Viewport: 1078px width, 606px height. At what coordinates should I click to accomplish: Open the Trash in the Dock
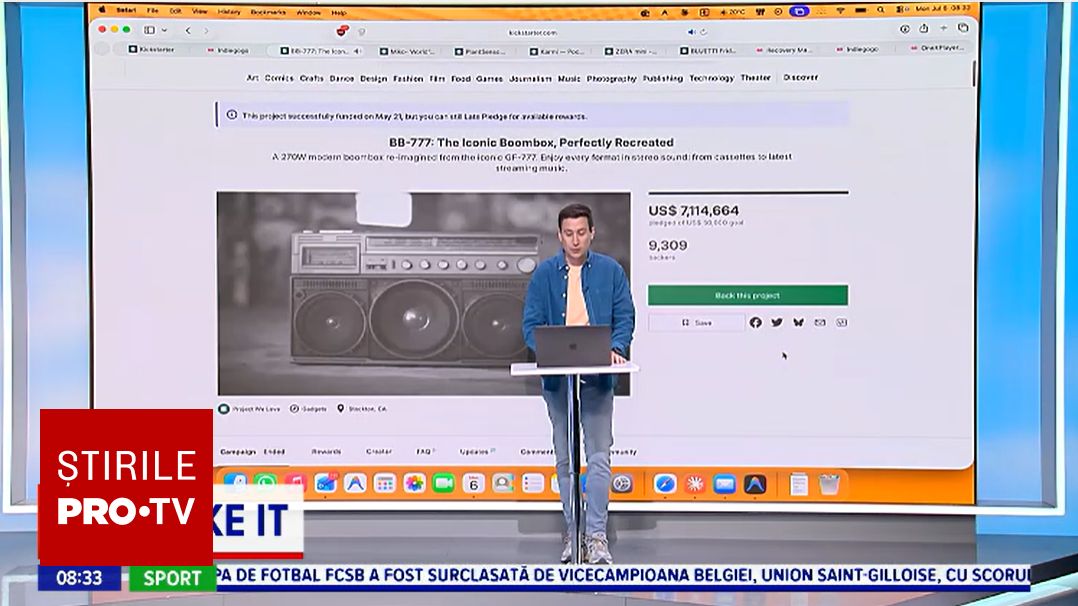[829, 484]
